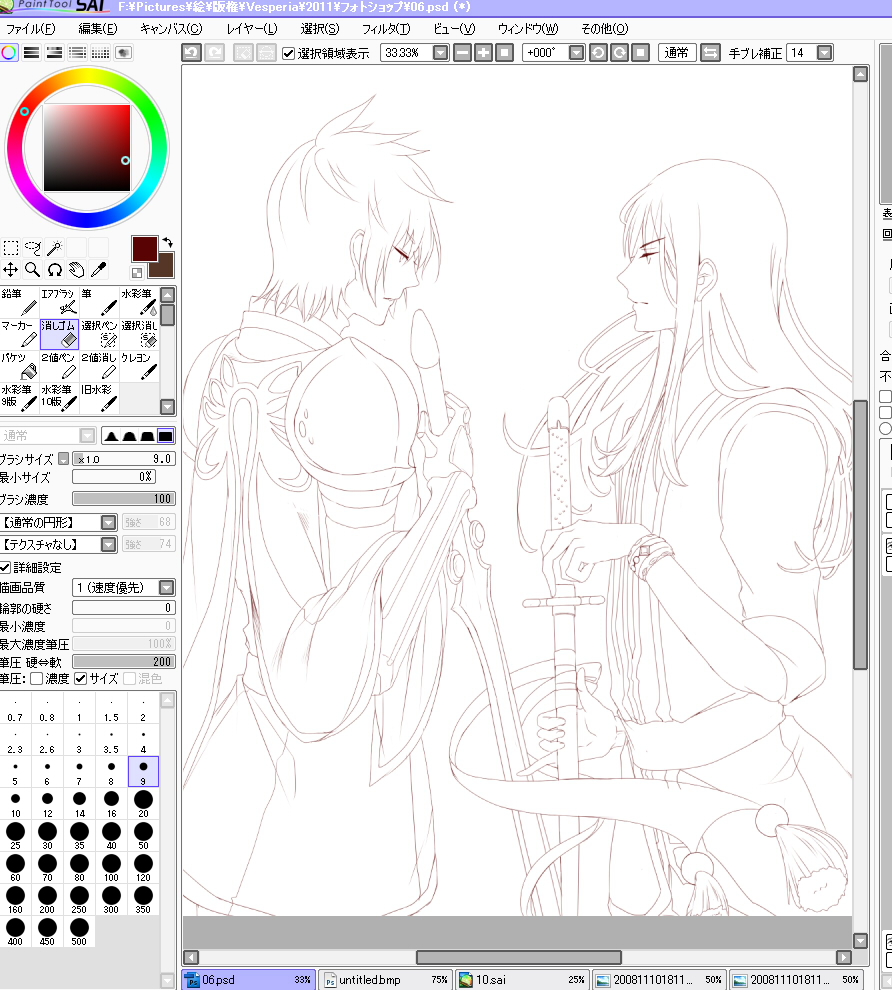Show the swatches grid panel icon
The width and height of the screenshot is (892, 990).
pyautogui.click(x=100, y=52)
